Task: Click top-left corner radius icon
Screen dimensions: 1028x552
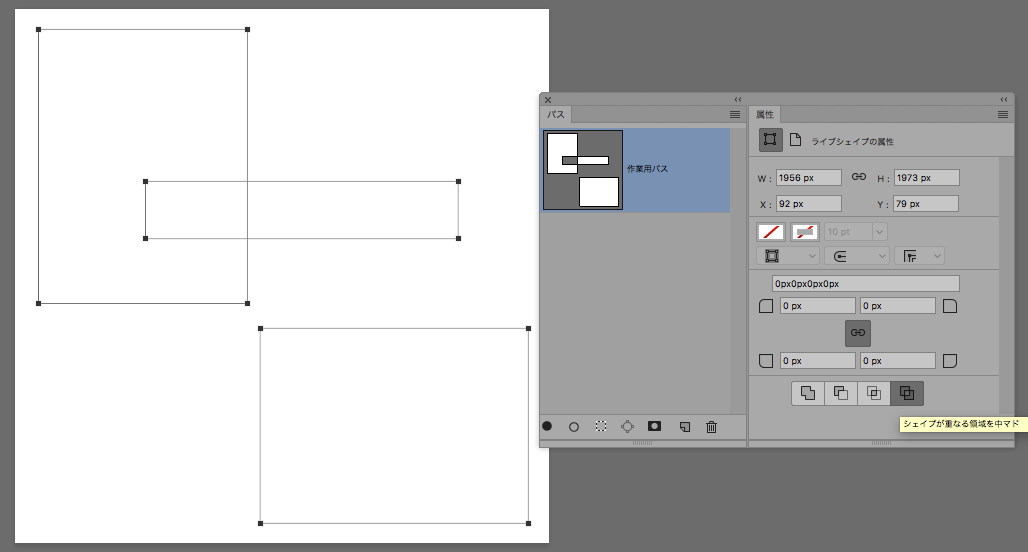Action: click(766, 306)
